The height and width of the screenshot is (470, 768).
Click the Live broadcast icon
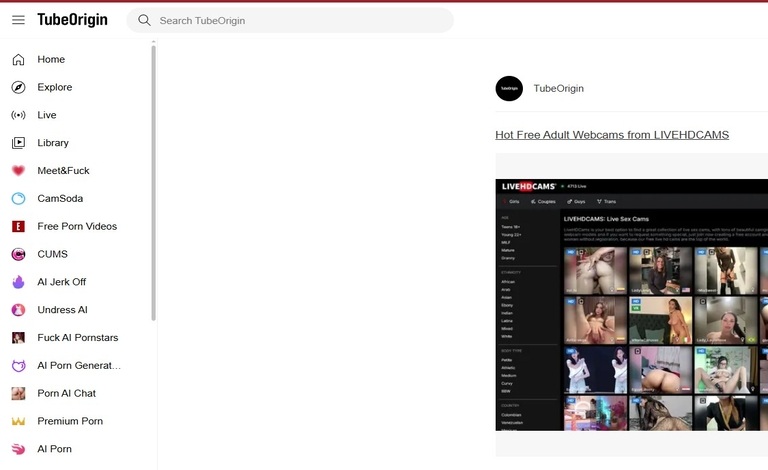coord(18,115)
